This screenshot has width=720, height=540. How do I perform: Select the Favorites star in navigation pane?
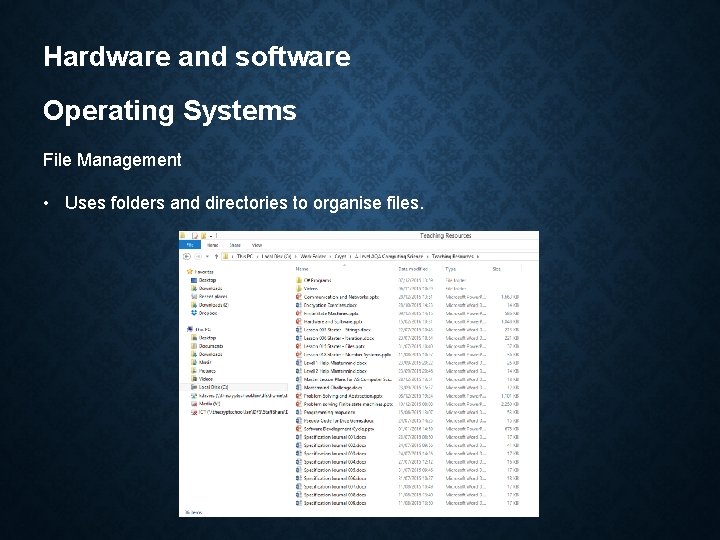click(x=190, y=271)
